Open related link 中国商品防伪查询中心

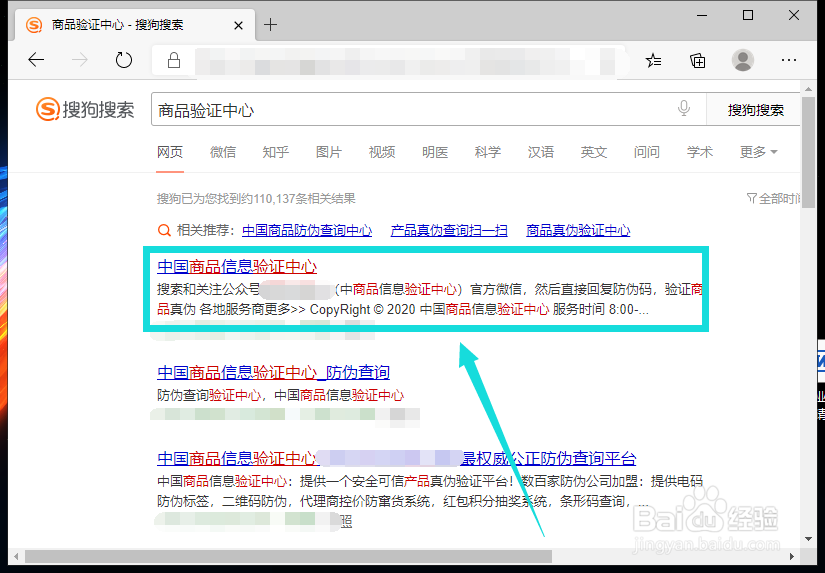pos(307,230)
